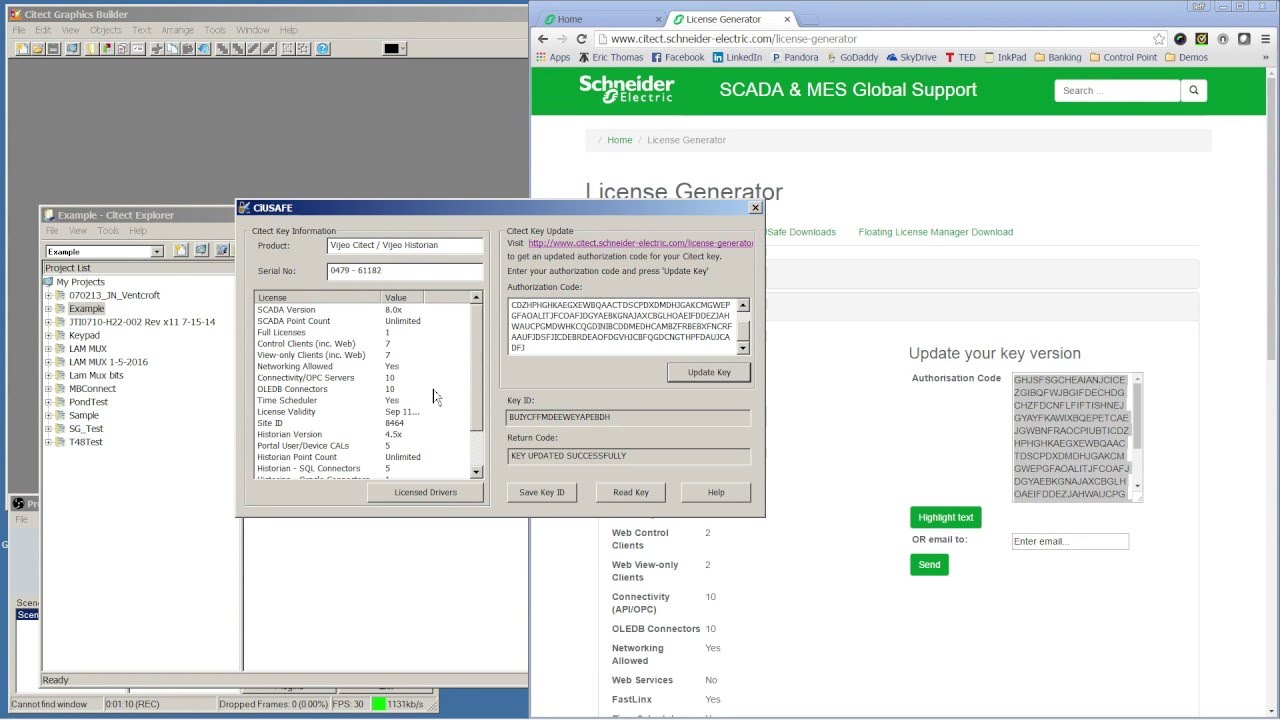The height and width of the screenshot is (720, 1280).
Task: Click the Group objects icon in Graphics Builder toolbar
Action: (x=287, y=49)
